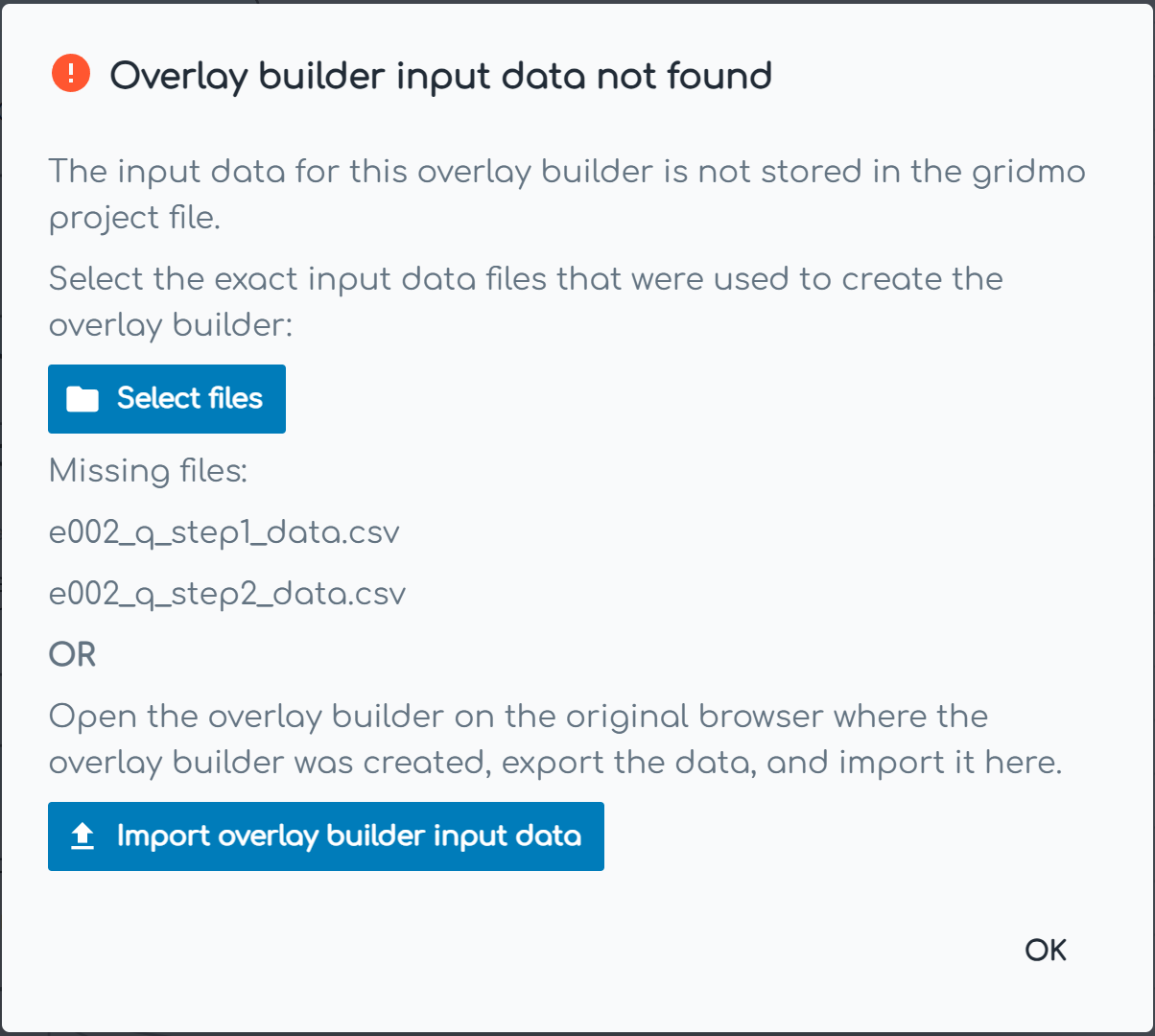This screenshot has width=1155, height=1036.
Task: Click the missing file e002_q_step2_data.csv
Action: (227, 594)
